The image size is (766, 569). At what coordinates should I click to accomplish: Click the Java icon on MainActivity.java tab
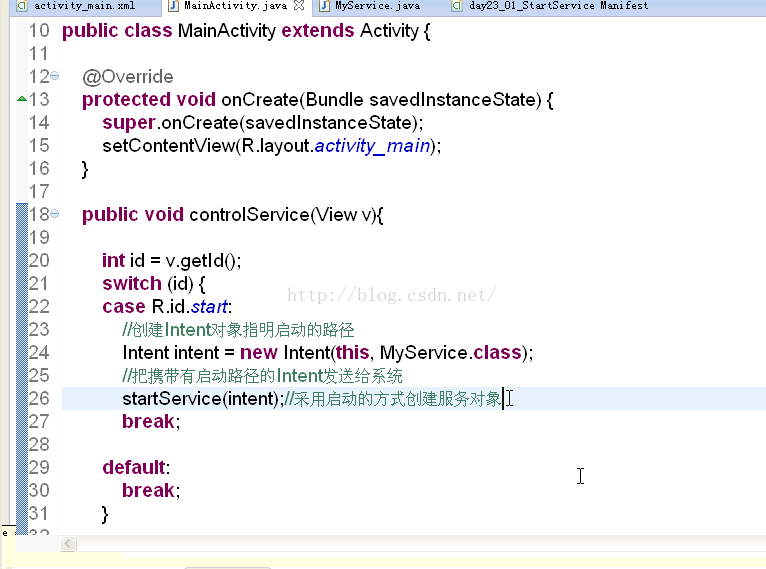(x=173, y=6)
